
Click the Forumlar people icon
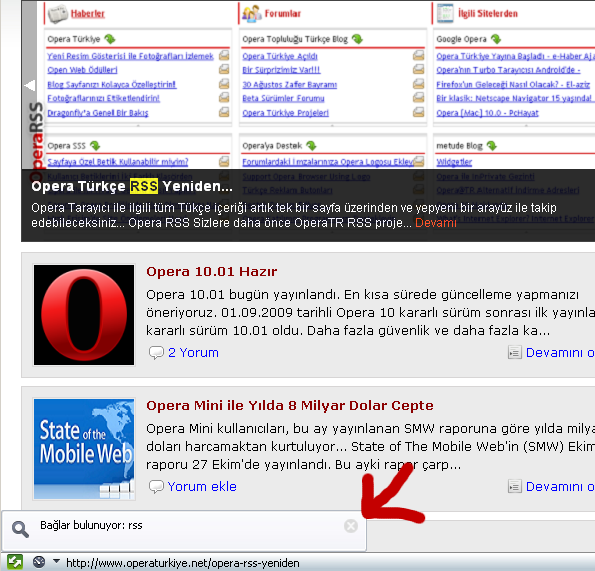[252, 14]
